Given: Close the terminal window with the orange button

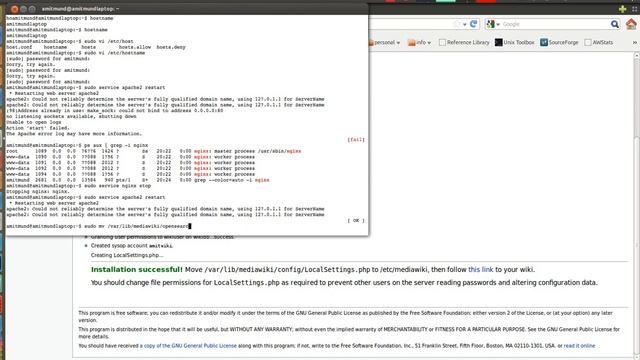Looking at the screenshot, I should [14, 9].
